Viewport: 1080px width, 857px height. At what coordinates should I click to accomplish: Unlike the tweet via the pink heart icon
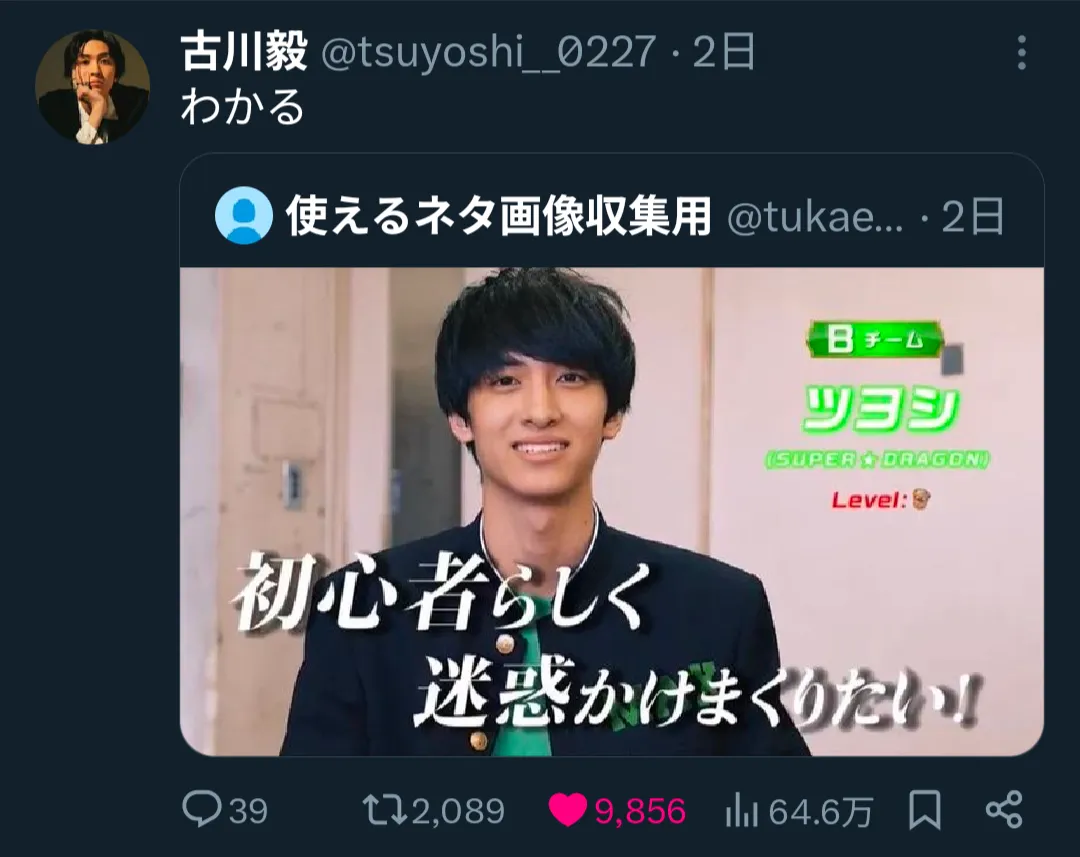[x=568, y=810]
